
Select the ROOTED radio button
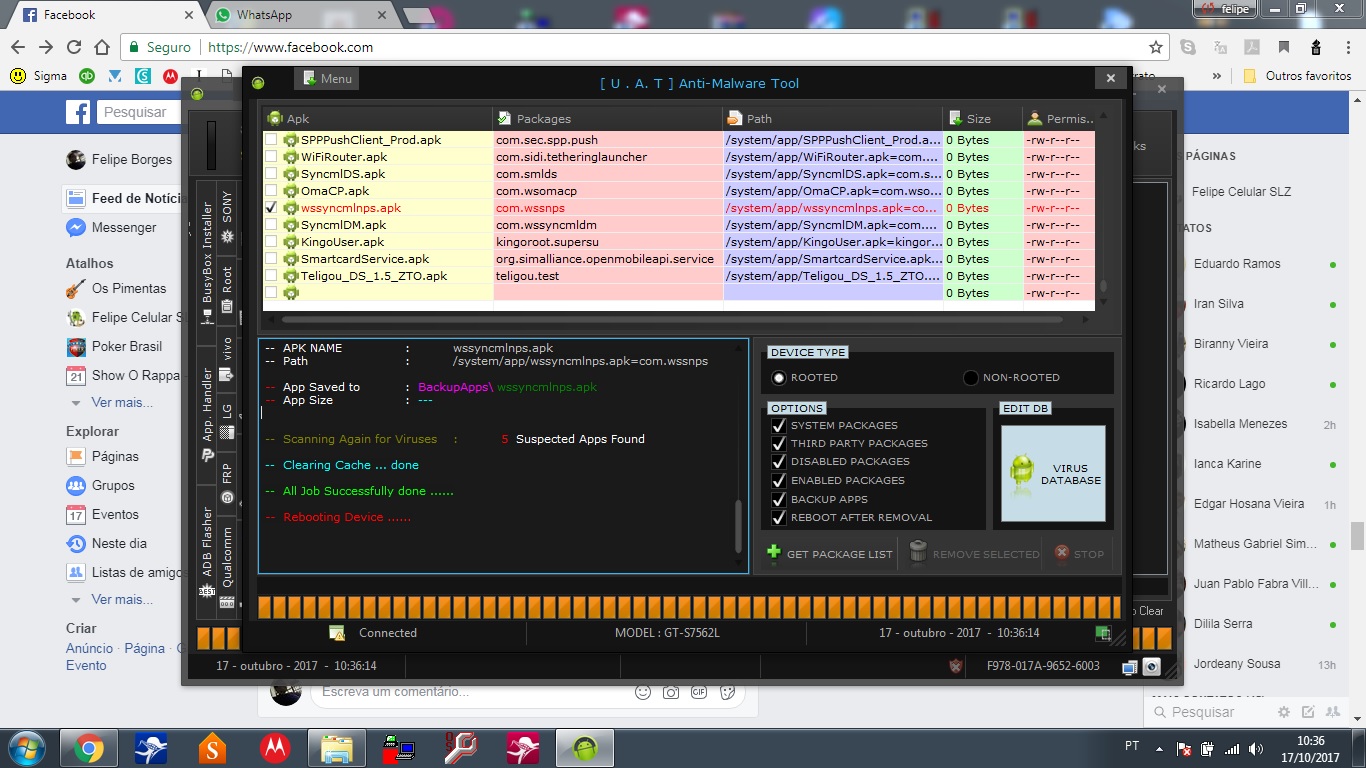tap(779, 378)
